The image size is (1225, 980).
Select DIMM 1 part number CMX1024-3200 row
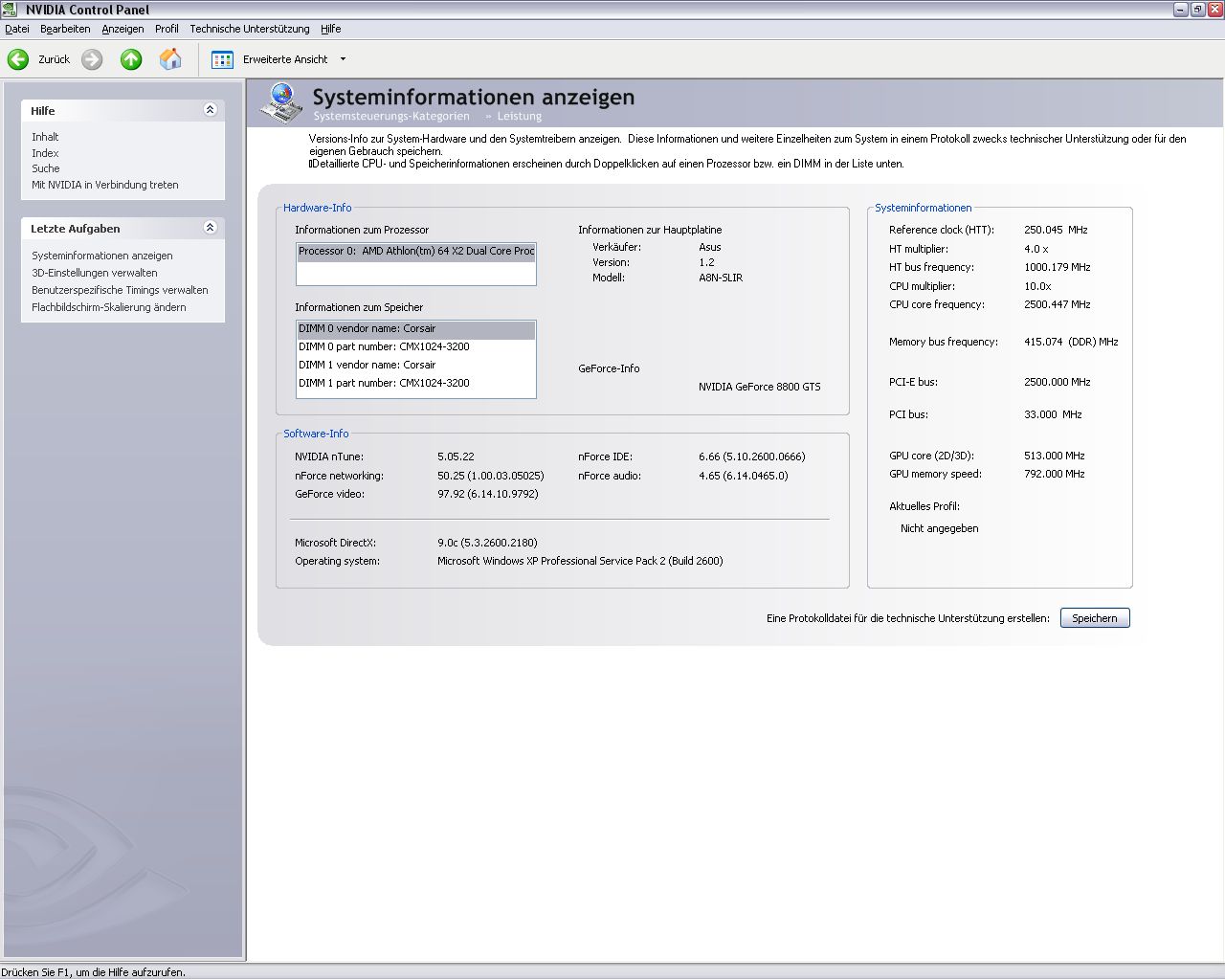click(x=416, y=383)
